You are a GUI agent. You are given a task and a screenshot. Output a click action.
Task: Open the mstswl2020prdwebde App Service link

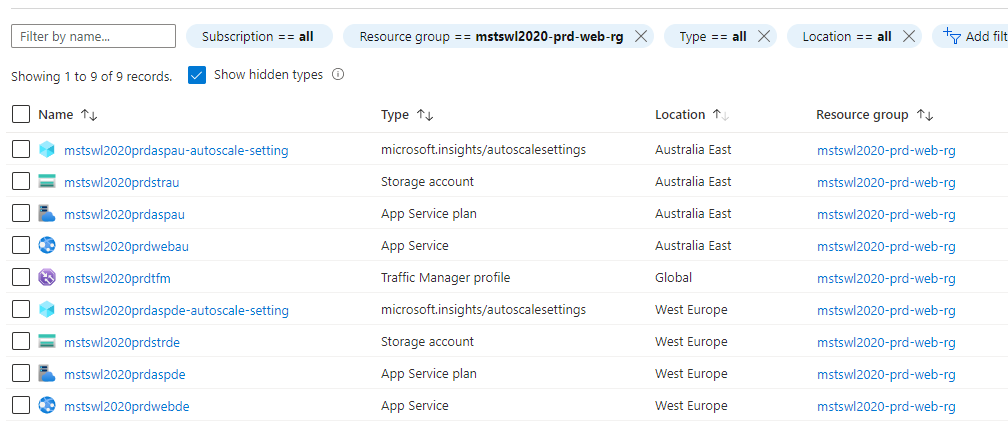[x=126, y=406]
